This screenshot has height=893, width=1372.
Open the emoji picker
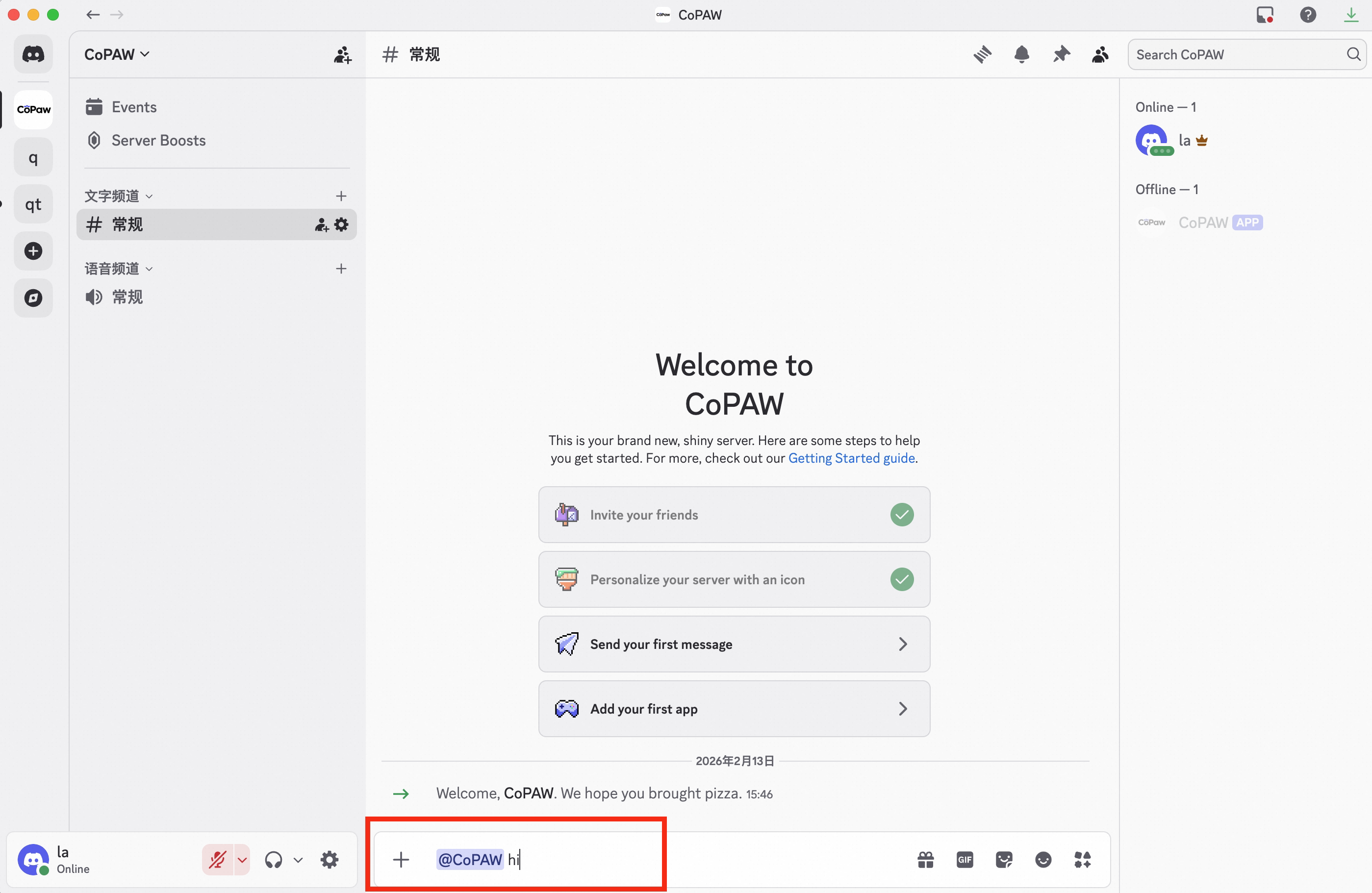point(1043,860)
